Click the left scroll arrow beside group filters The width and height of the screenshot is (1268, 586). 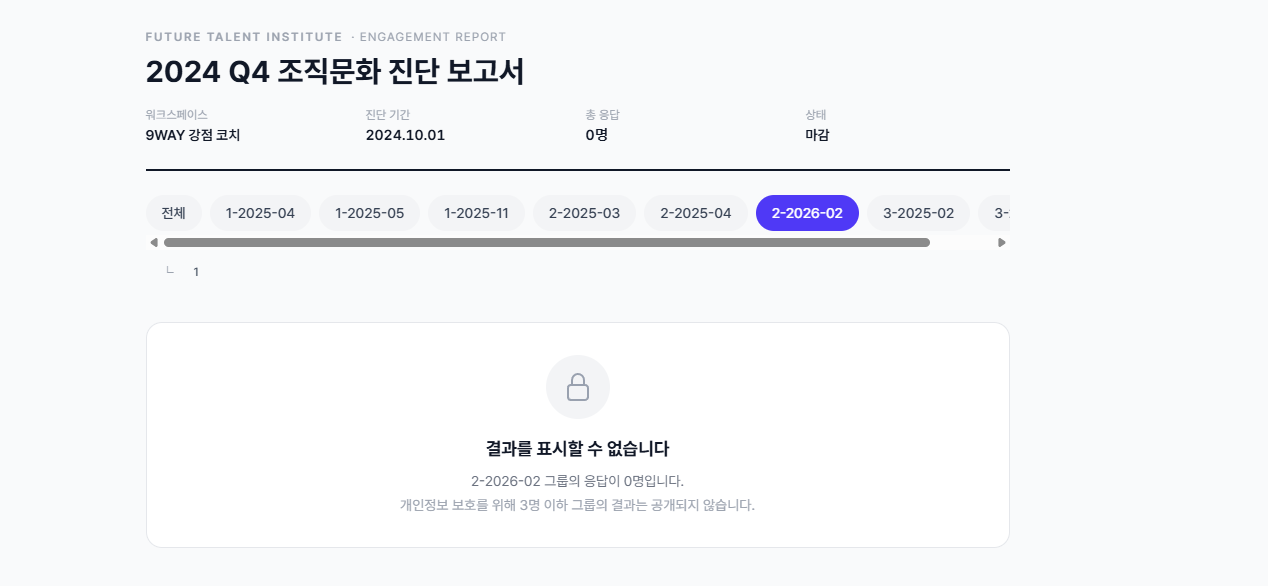pyautogui.click(x=153, y=242)
